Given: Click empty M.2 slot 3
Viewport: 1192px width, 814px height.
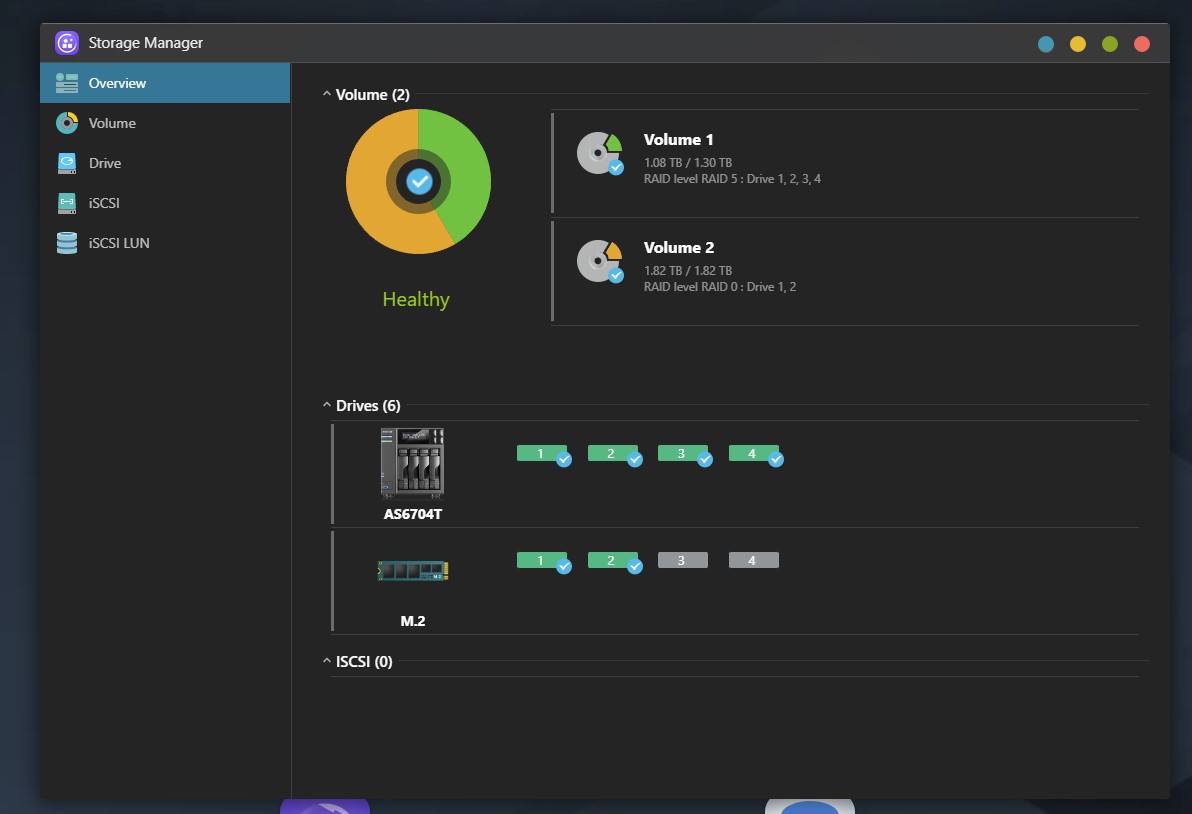Looking at the screenshot, I should 682,561.
